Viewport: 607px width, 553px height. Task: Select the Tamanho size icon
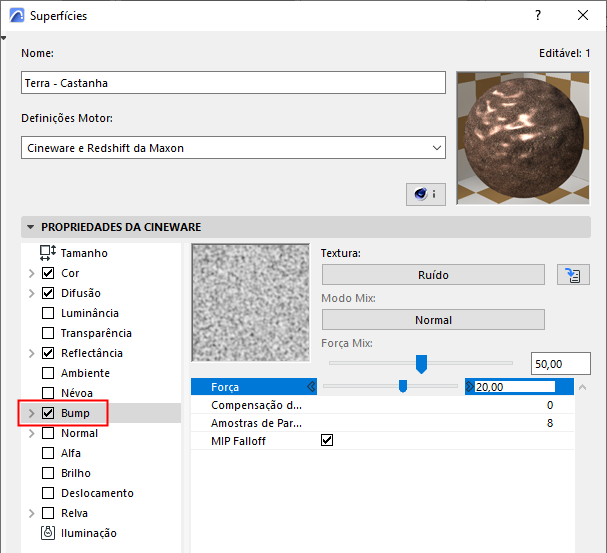[48, 253]
